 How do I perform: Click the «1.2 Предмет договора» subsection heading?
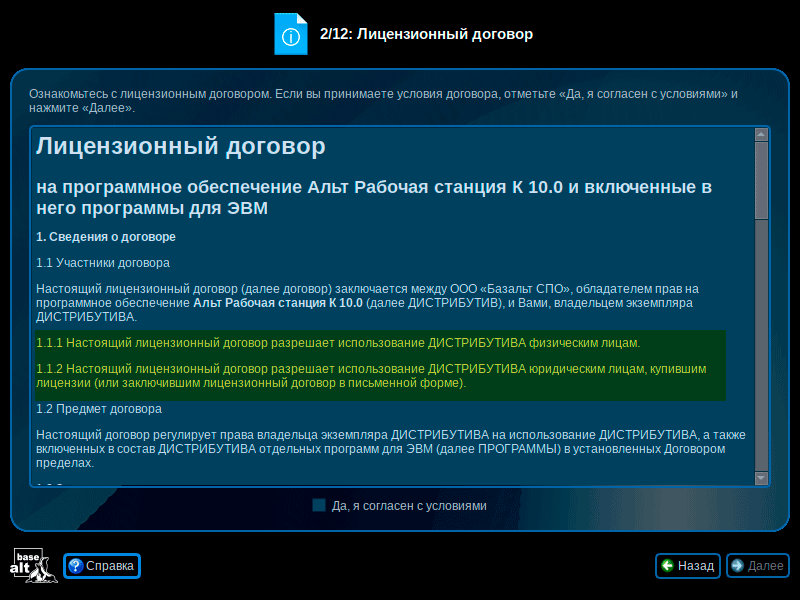[99, 409]
